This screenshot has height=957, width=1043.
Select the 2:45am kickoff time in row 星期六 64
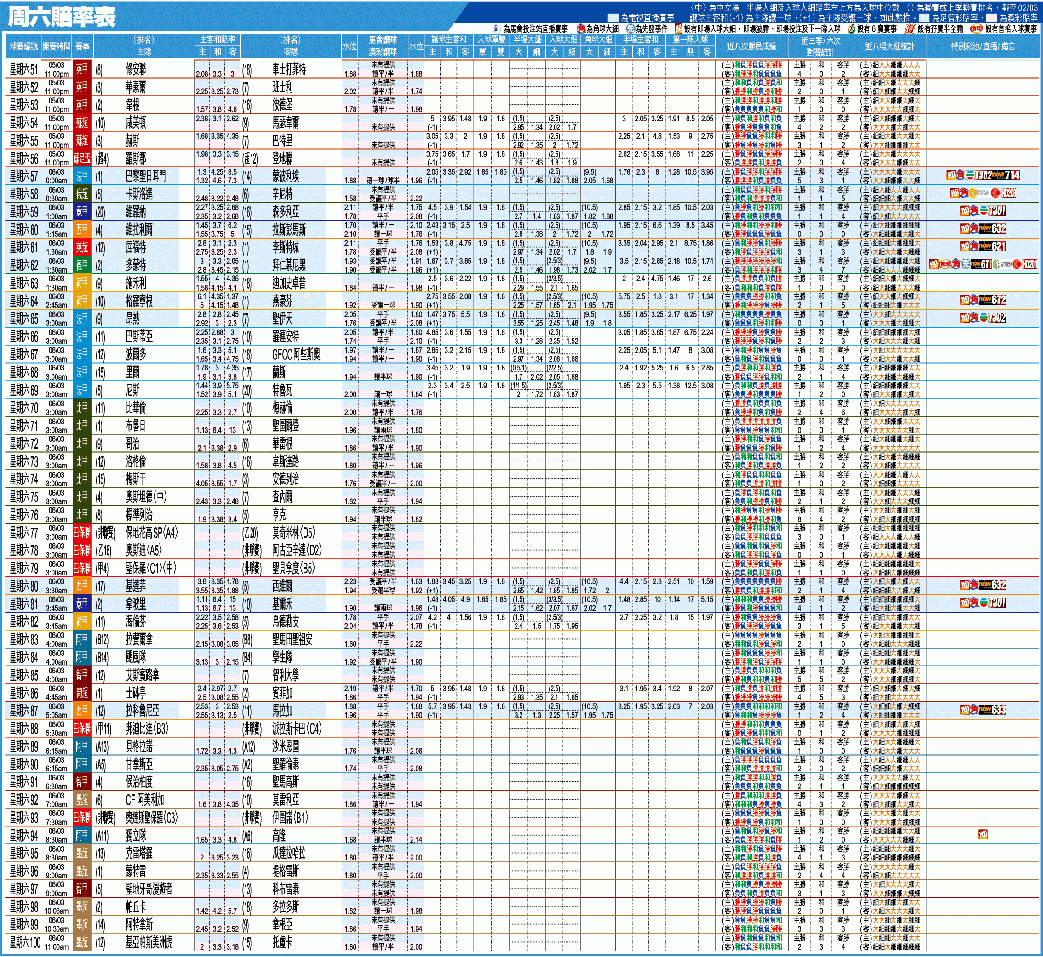pos(57,305)
